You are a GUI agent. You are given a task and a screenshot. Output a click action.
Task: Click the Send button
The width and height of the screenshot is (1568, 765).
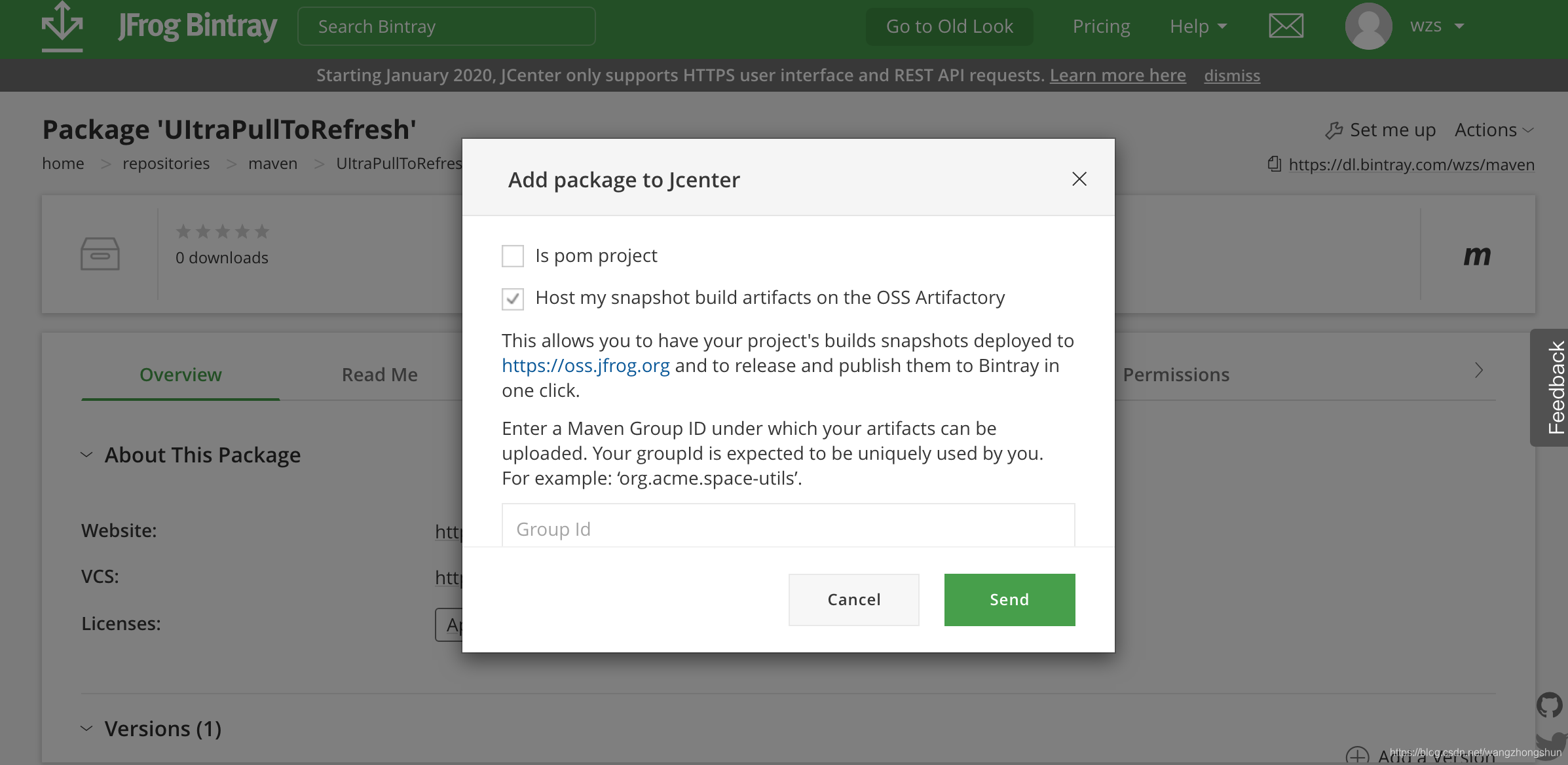[x=1009, y=599]
